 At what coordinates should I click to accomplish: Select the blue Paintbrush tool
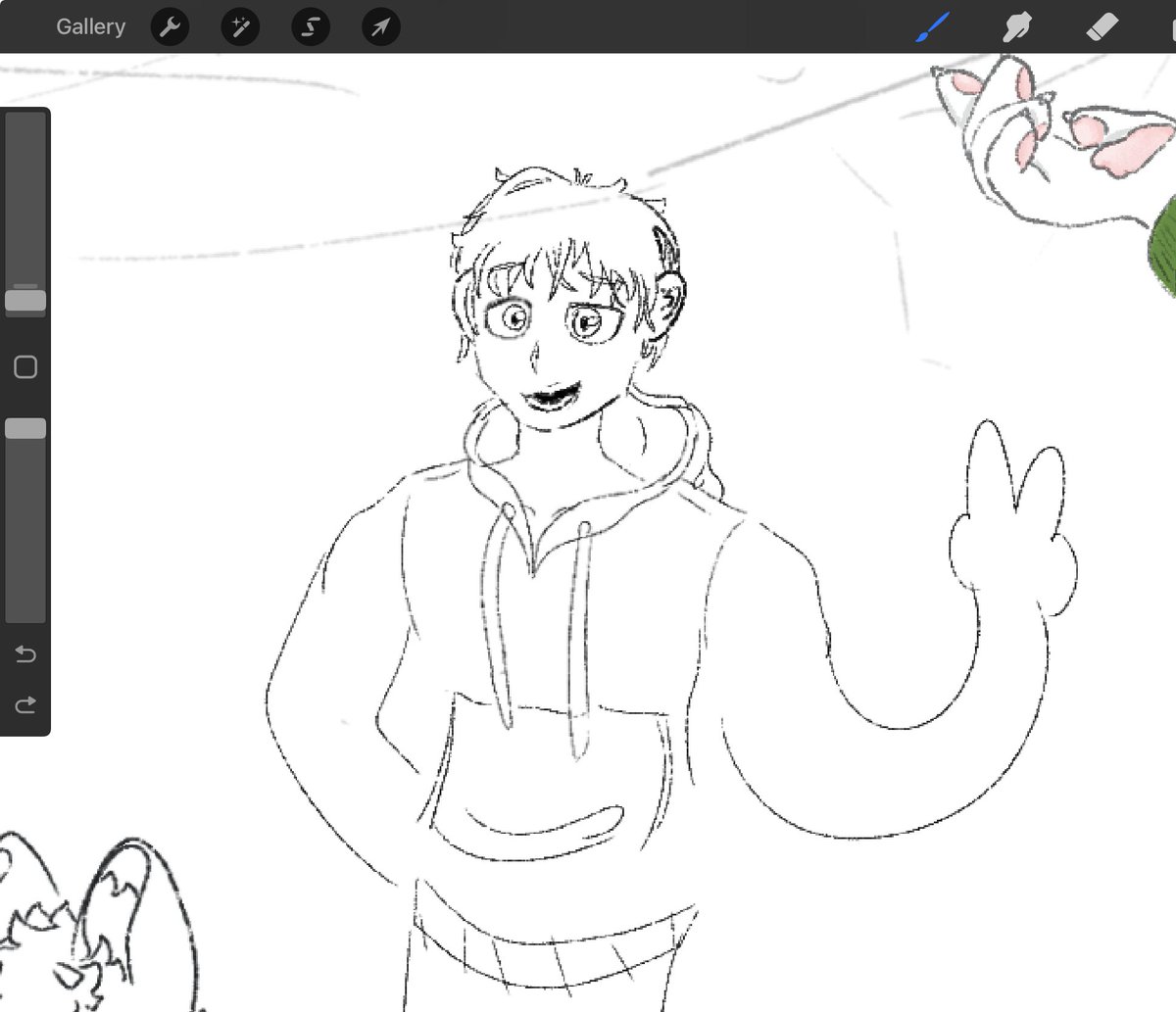tap(933, 26)
